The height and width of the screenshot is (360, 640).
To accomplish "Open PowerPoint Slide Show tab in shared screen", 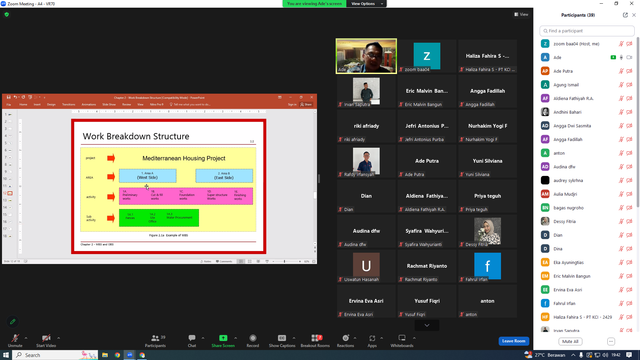I will pyautogui.click(x=109, y=104).
